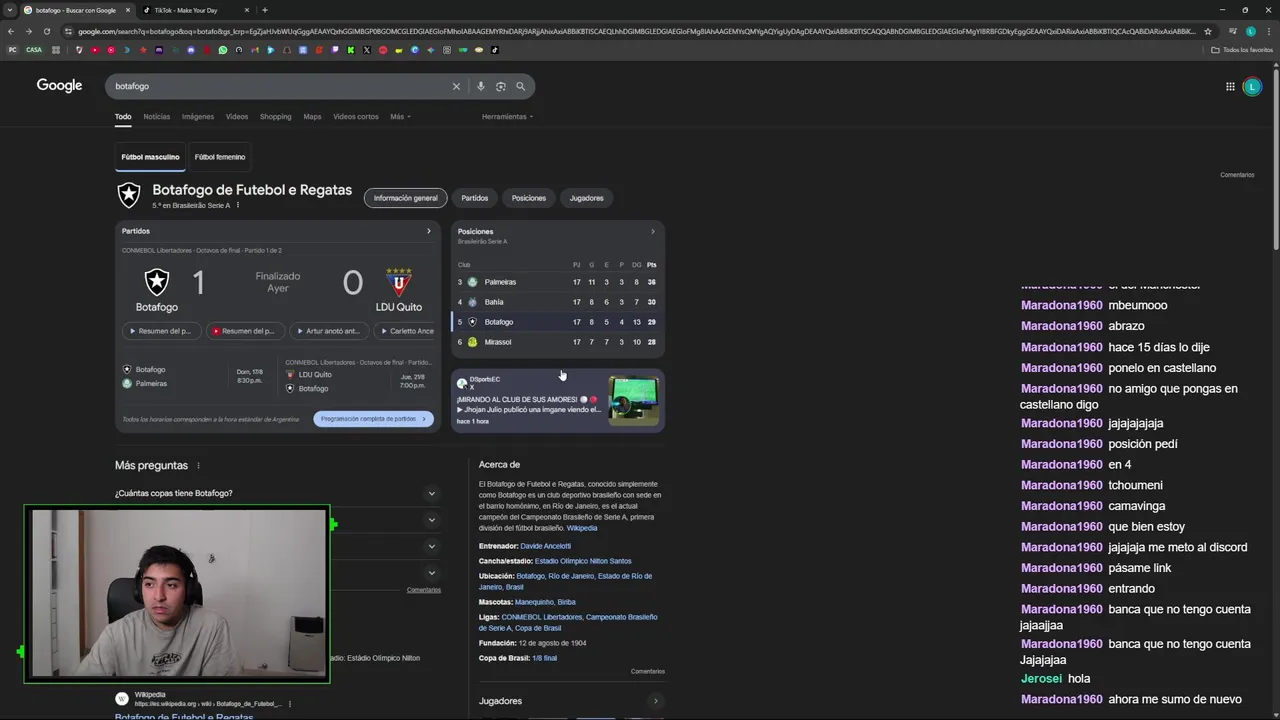Open the TikTok bookmark icon in bookmarks bar
This screenshot has height=720, width=1280.
point(495,50)
